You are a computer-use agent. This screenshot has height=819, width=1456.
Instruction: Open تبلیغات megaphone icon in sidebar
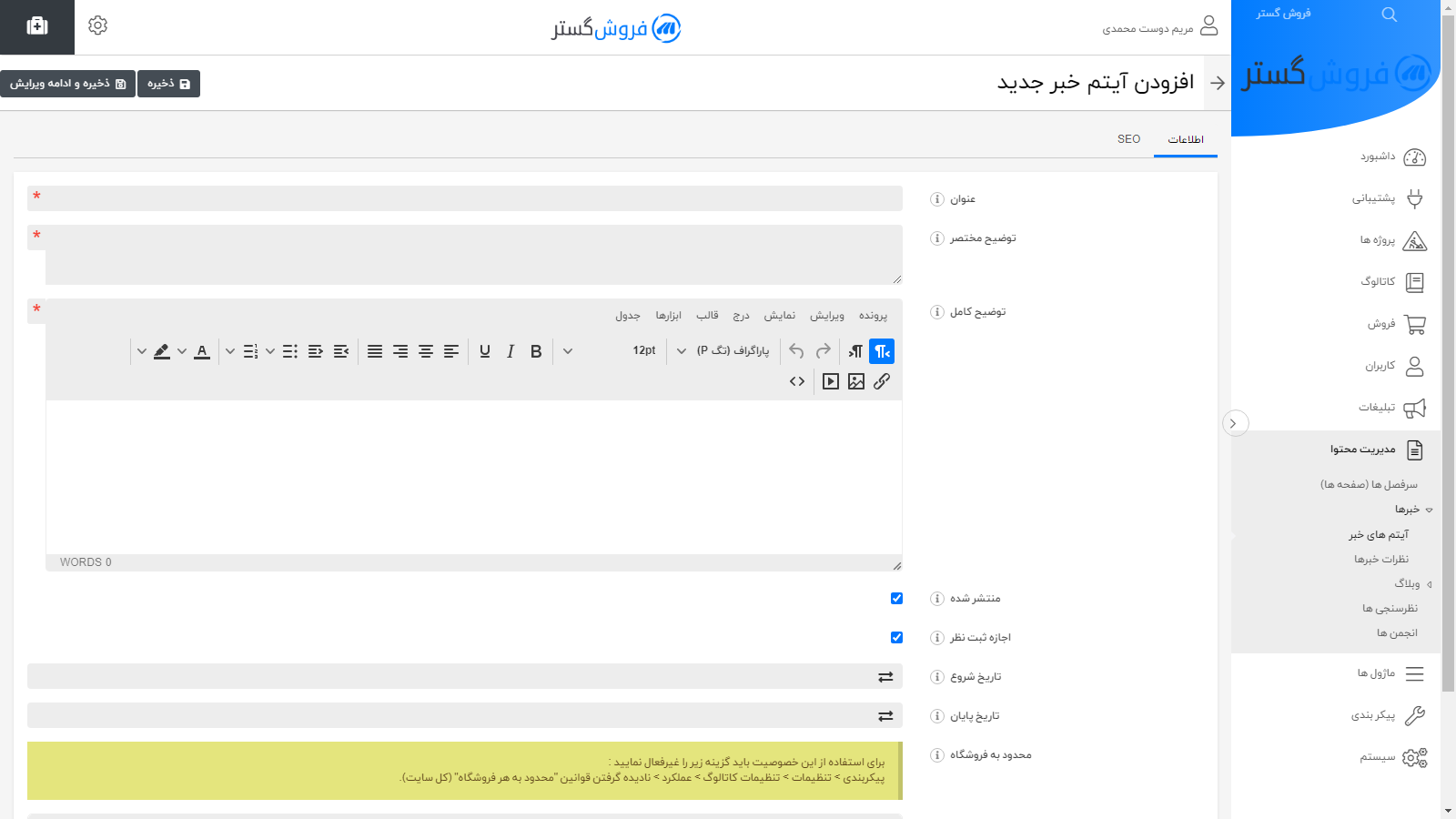click(1414, 408)
